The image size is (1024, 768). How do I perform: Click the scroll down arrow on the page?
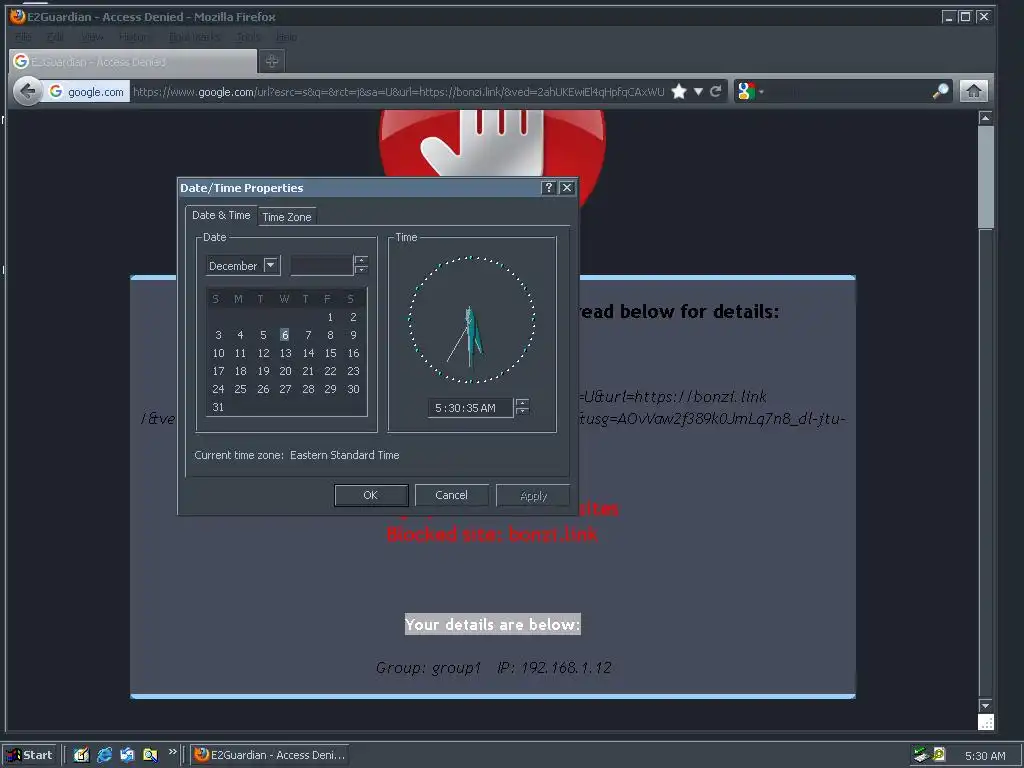point(985,705)
